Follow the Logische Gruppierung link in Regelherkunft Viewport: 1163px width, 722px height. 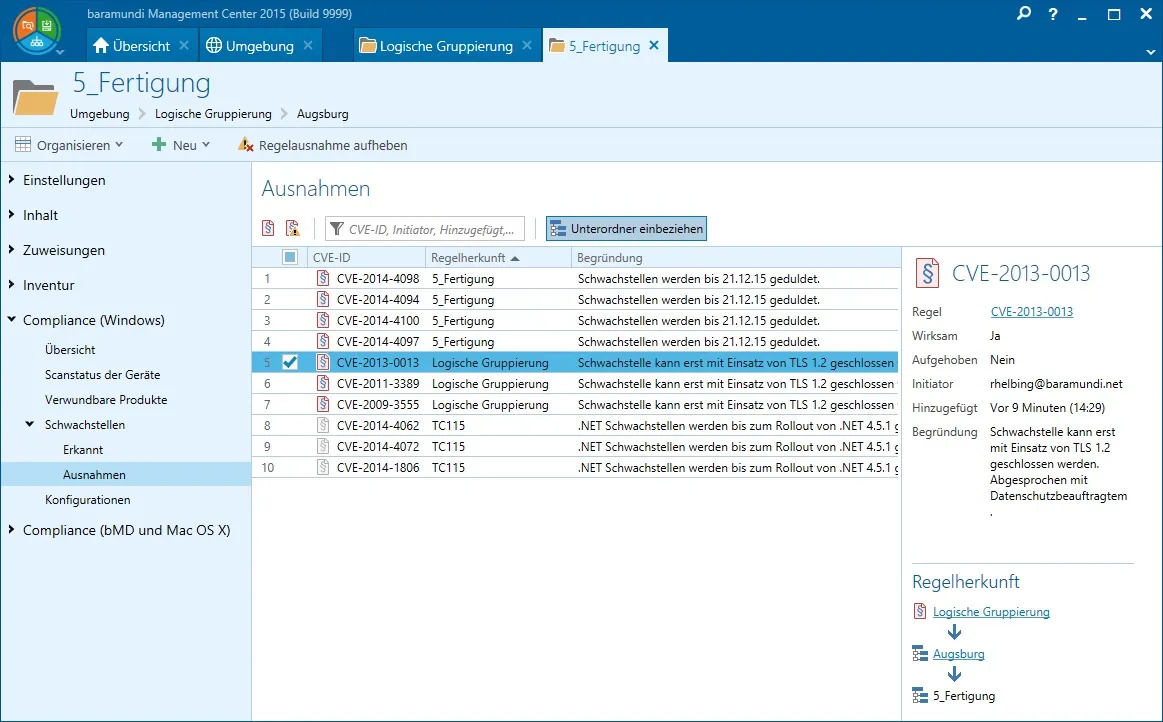click(x=991, y=611)
